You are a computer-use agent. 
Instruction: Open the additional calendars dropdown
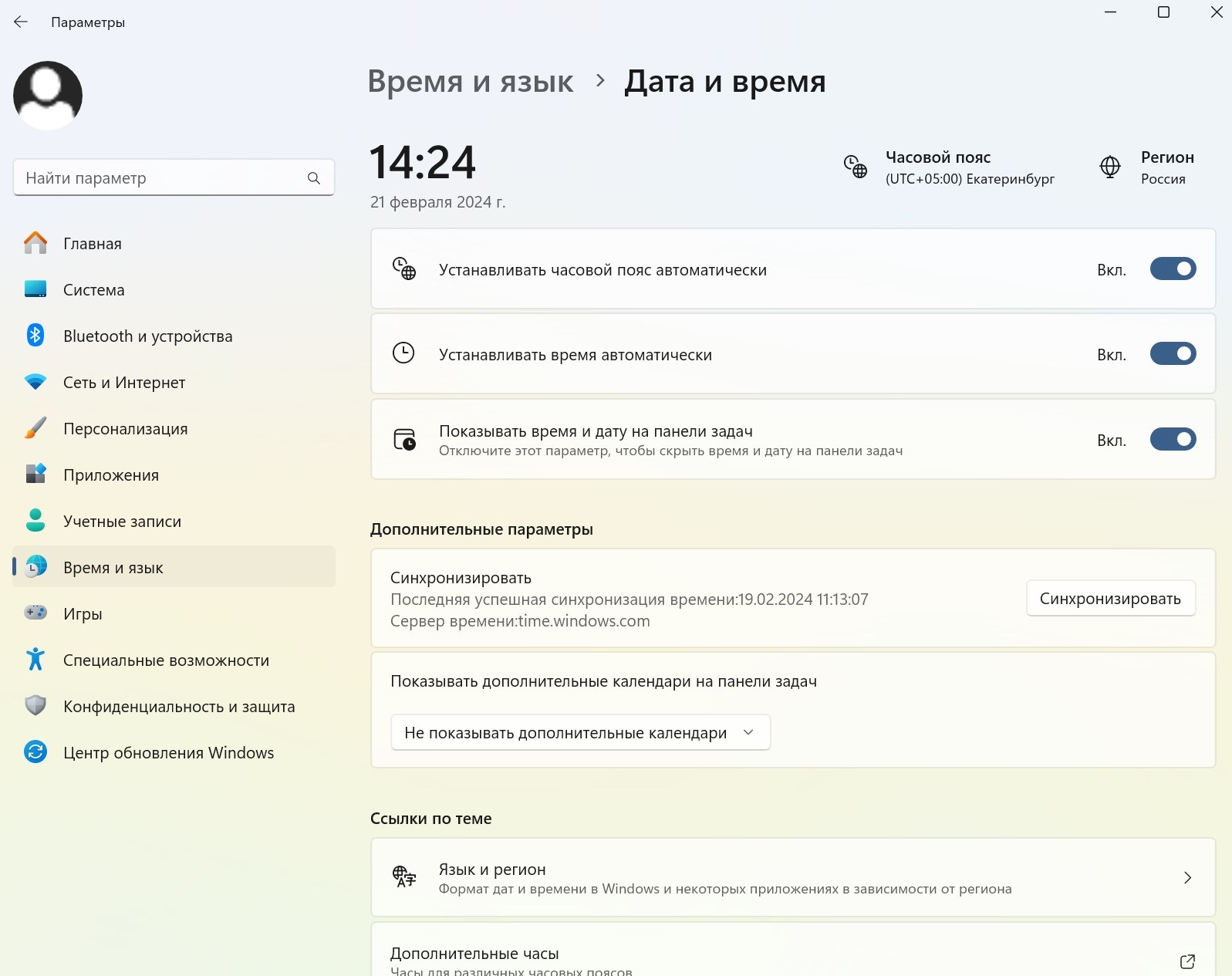click(x=580, y=733)
